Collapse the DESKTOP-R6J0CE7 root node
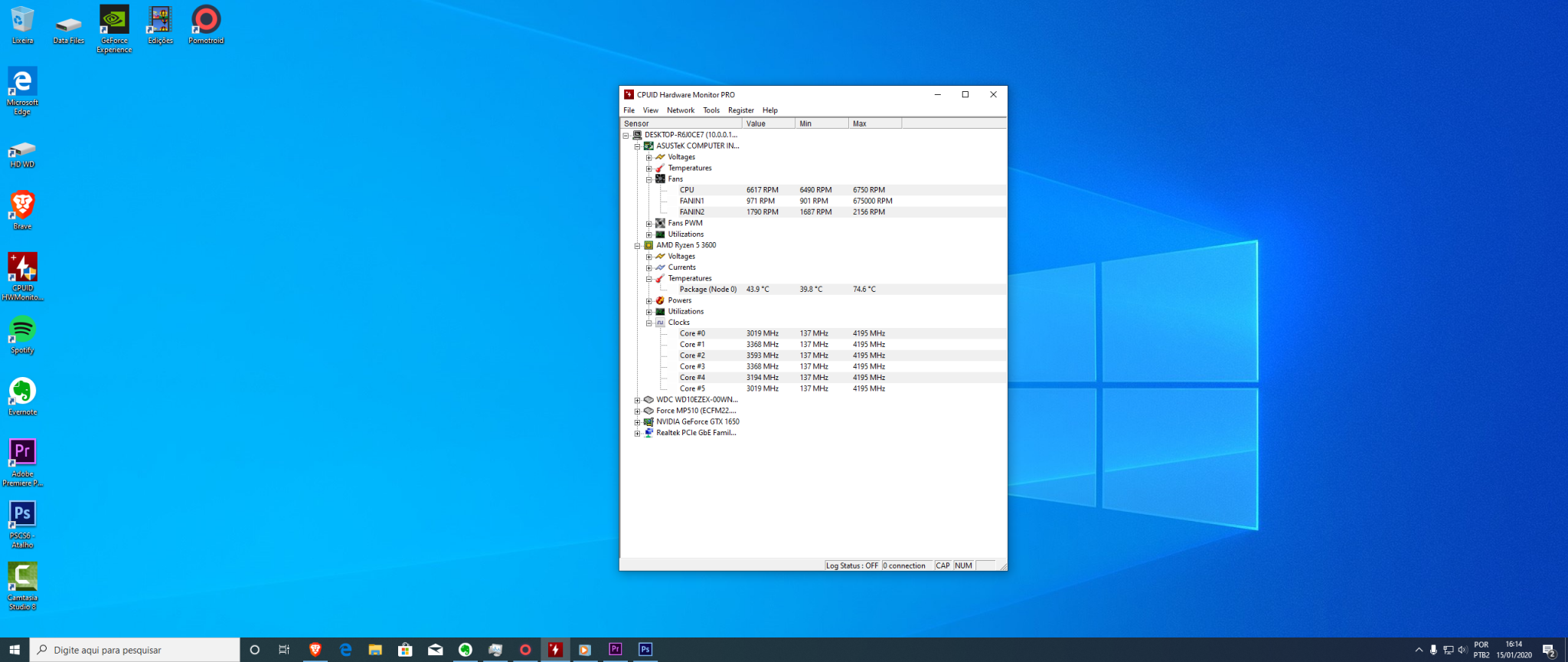The width and height of the screenshot is (1568, 662). [626, 136]
